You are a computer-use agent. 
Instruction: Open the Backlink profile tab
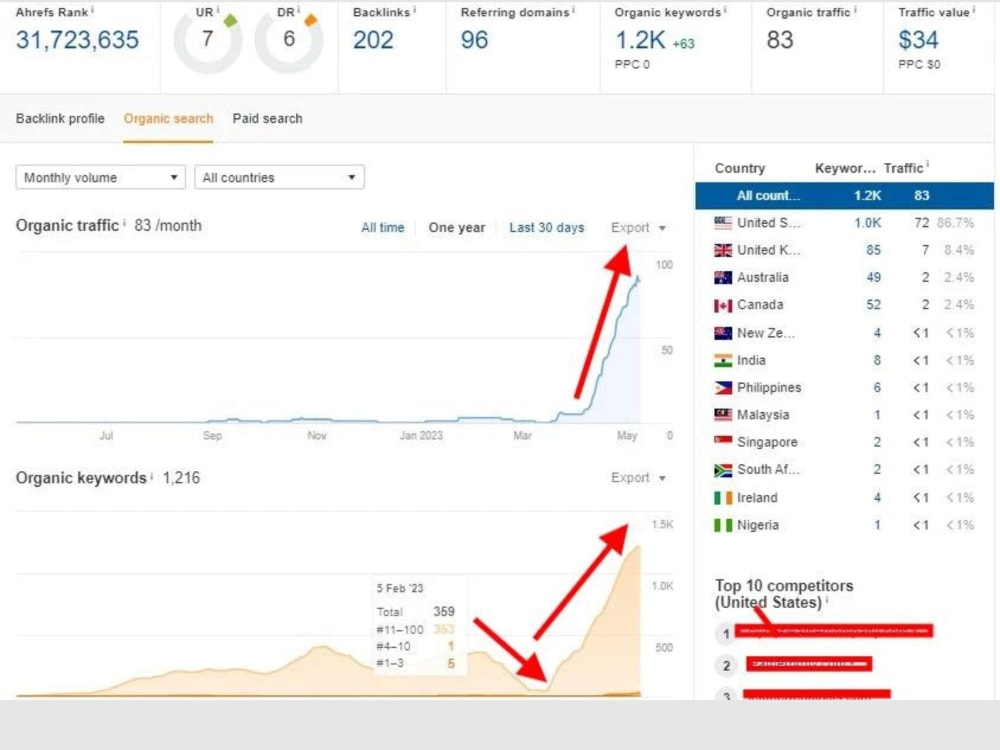click(60, 119)
